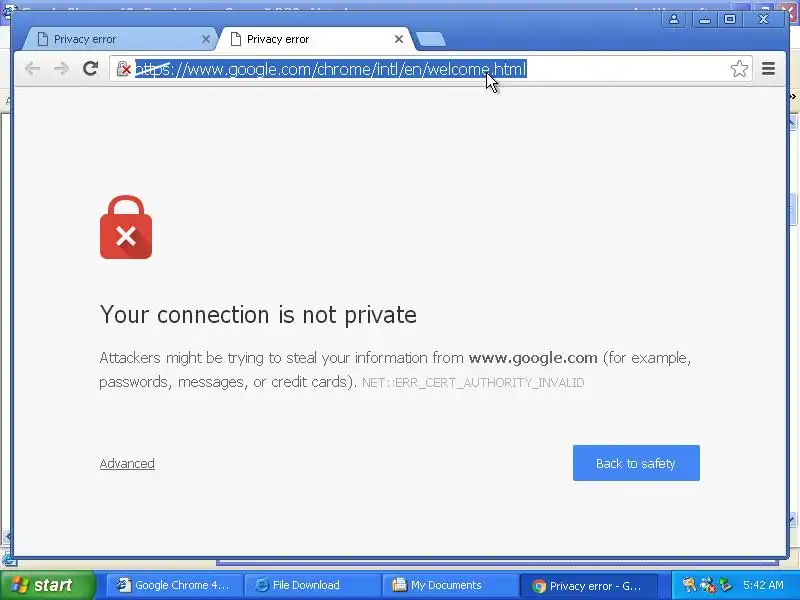Viewport: 800px width, 600px height.
Task: Click the large red padlock error icon
Action: (x=126, y=227)
